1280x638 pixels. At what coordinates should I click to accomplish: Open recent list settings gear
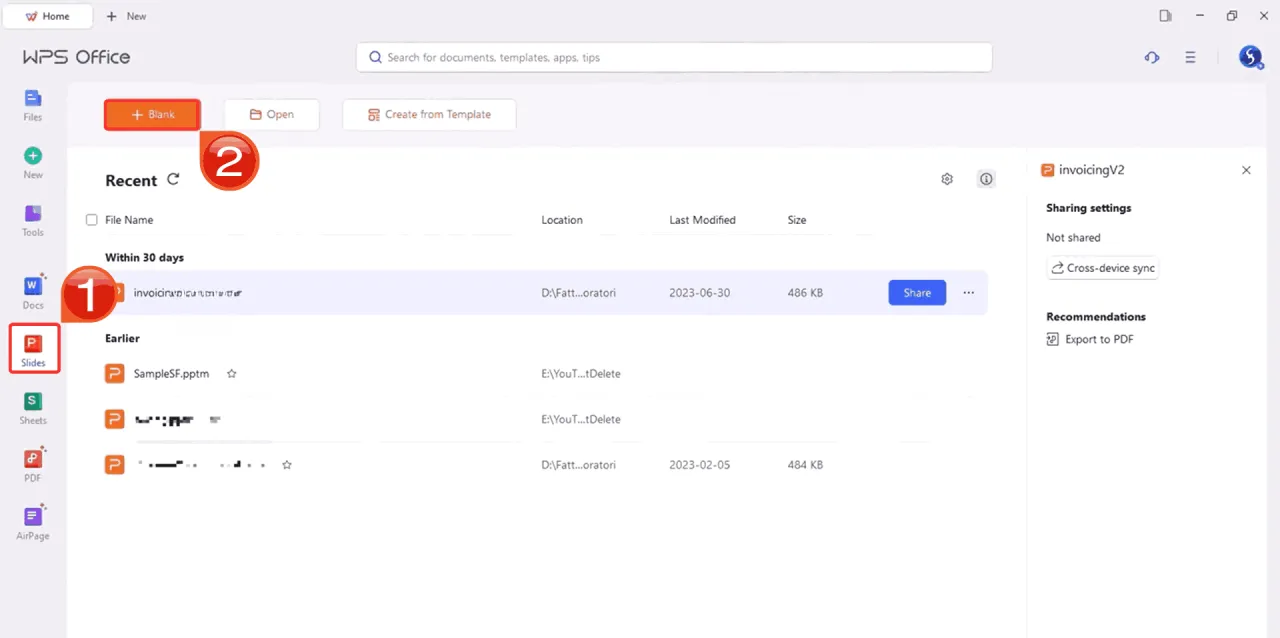coord(947,179)
